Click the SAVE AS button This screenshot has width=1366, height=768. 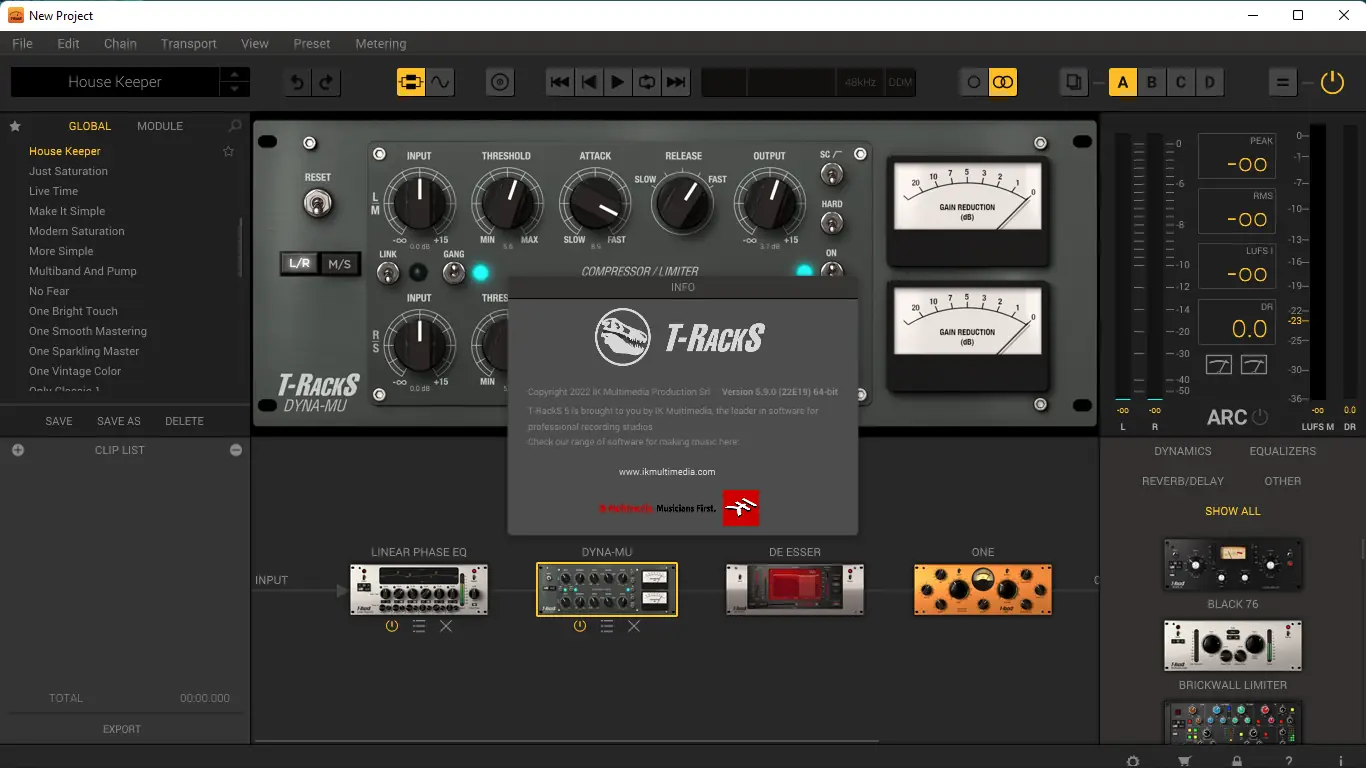click(x=118, y=420)
